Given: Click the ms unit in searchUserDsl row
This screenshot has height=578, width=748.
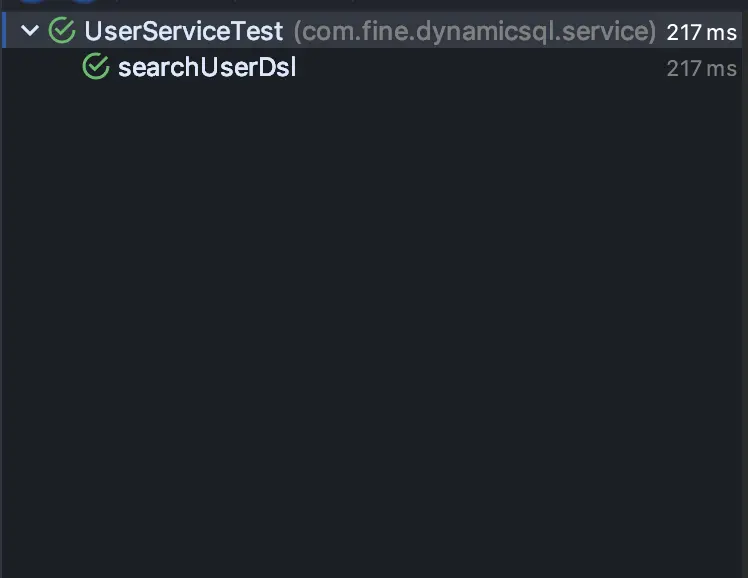Looking at the screenshot, I should [x=721, y=70].
